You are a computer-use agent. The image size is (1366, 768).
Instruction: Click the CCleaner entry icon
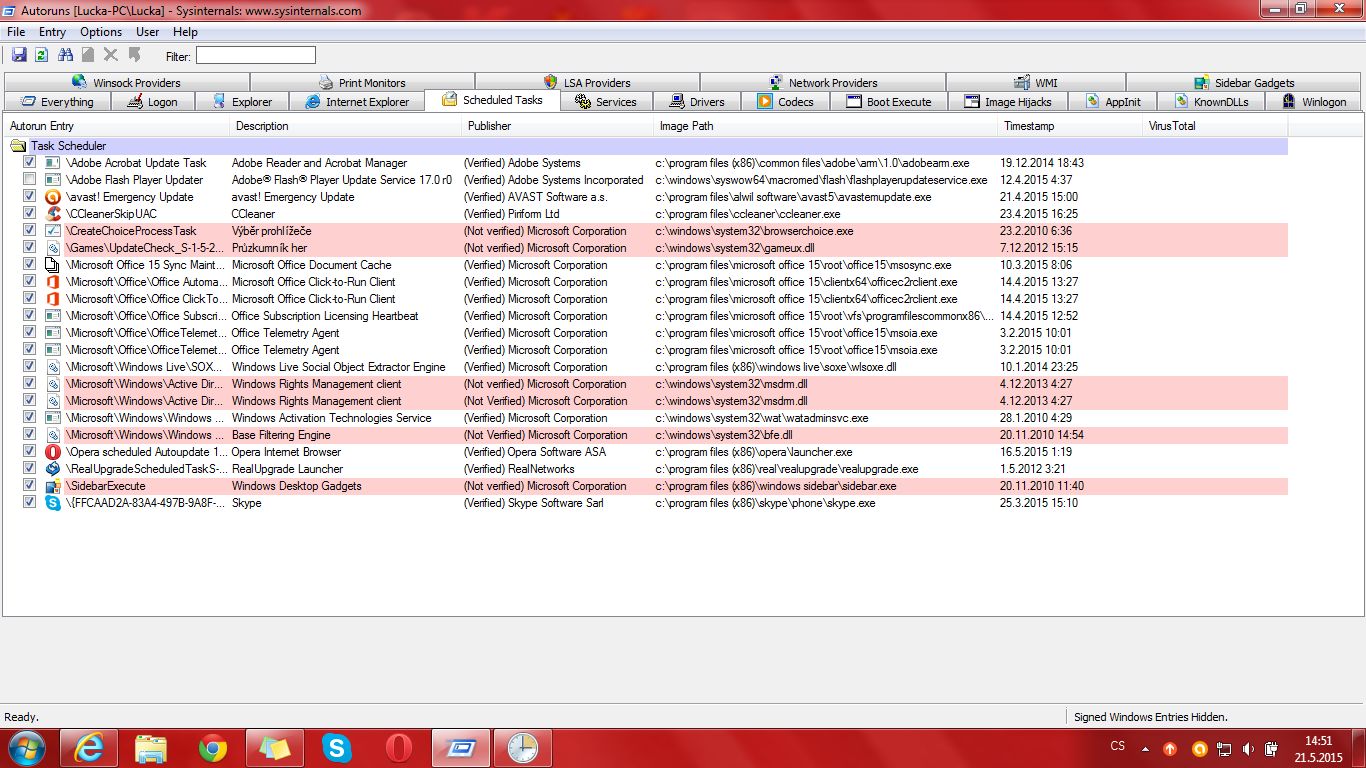[x=53, y=213]
